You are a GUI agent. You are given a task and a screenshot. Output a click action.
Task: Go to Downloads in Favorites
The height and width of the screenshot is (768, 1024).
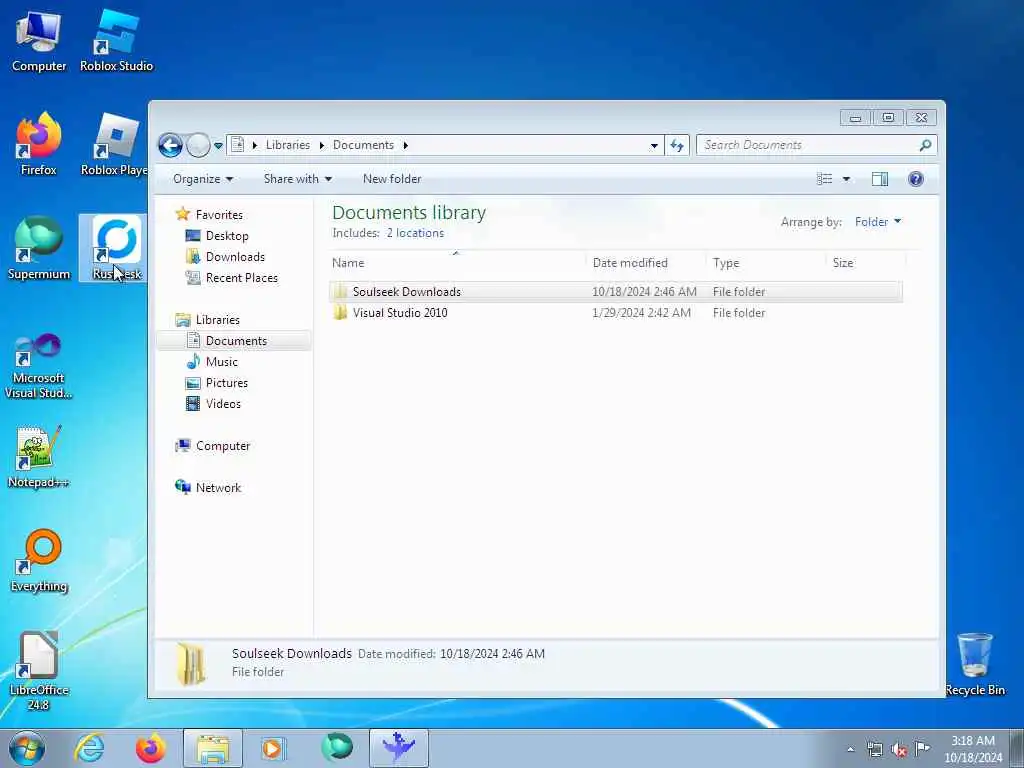pyautogui.click(x=225, y=257)
